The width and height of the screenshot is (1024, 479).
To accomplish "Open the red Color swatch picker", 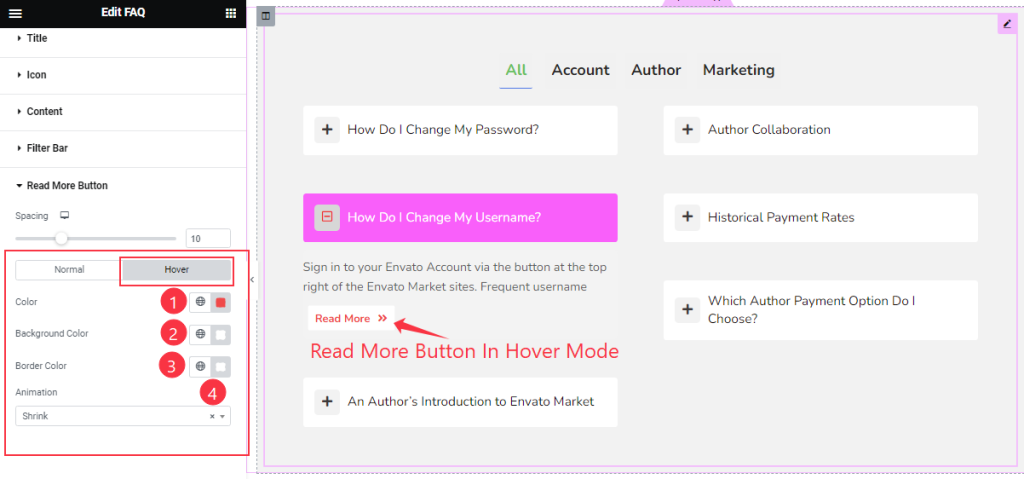I will [221, 302].
